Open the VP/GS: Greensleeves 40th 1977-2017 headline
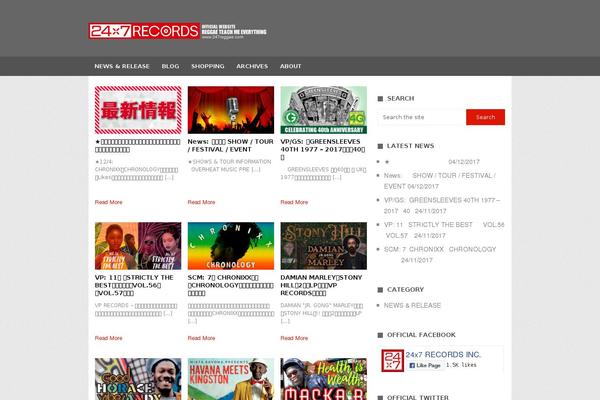Viewport: 600px width, 400px height. point(323,149)
